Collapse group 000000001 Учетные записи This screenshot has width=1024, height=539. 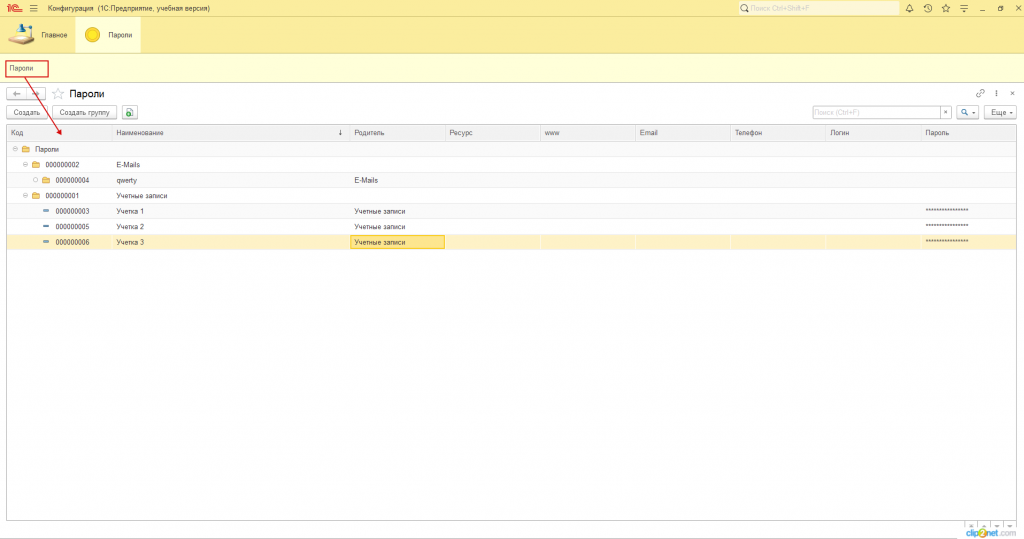pos(25,195)
